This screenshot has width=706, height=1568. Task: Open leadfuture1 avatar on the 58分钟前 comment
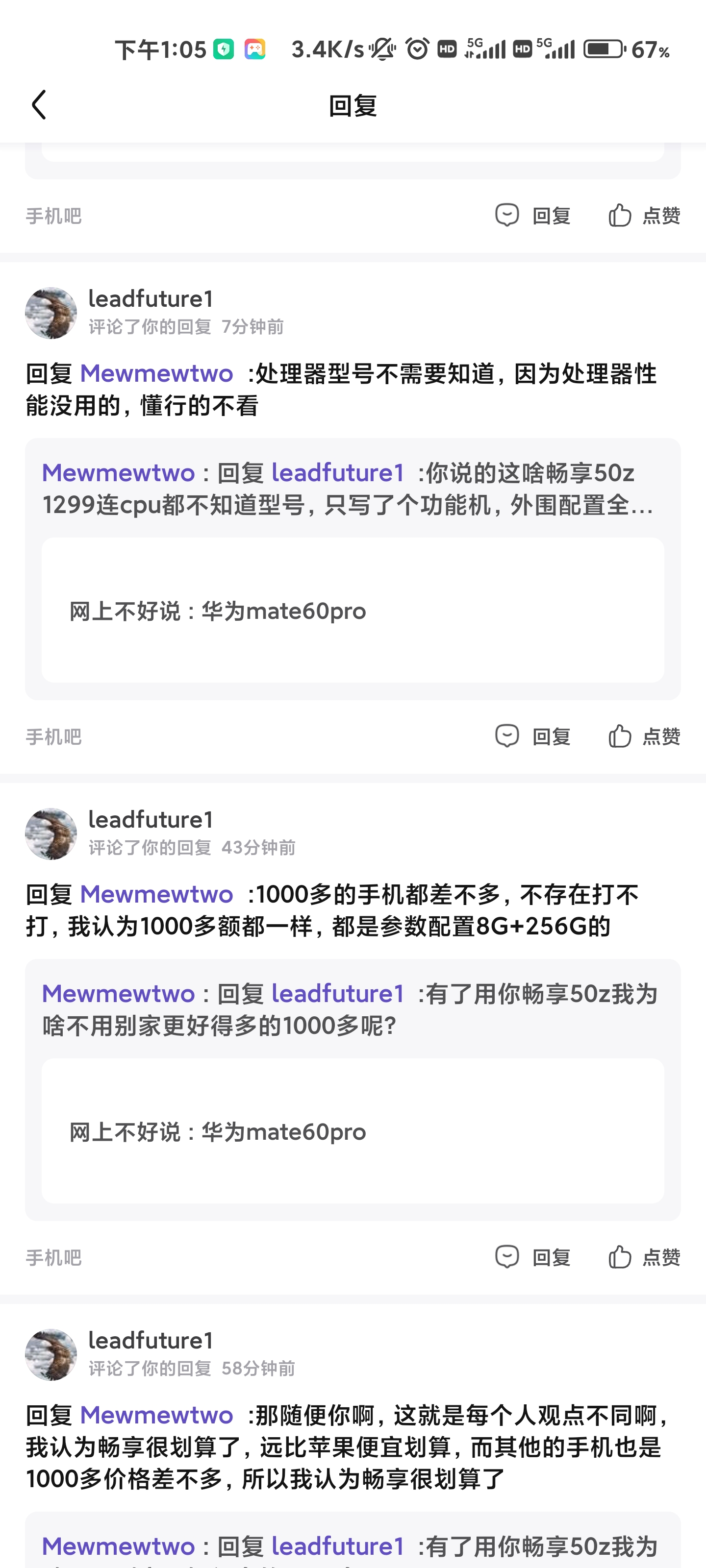(x=51, y=1355)
